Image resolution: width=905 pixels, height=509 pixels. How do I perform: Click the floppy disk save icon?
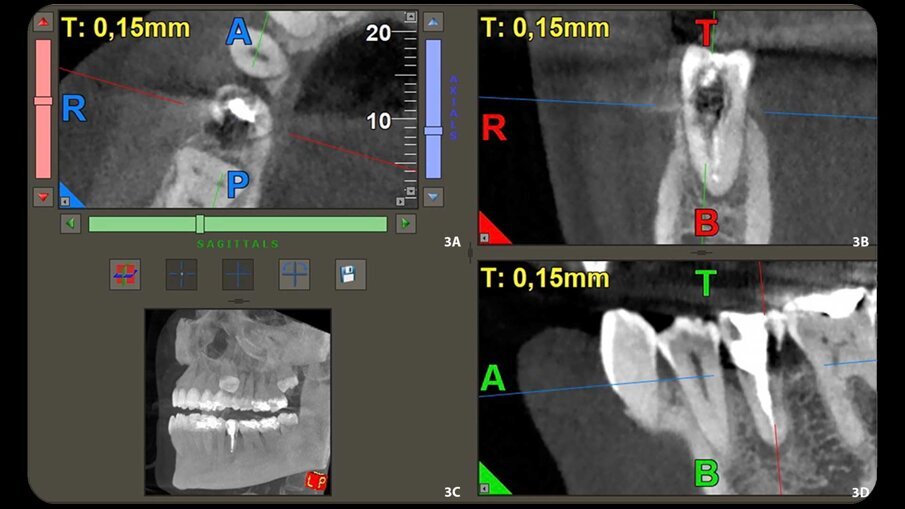(350, 274)
